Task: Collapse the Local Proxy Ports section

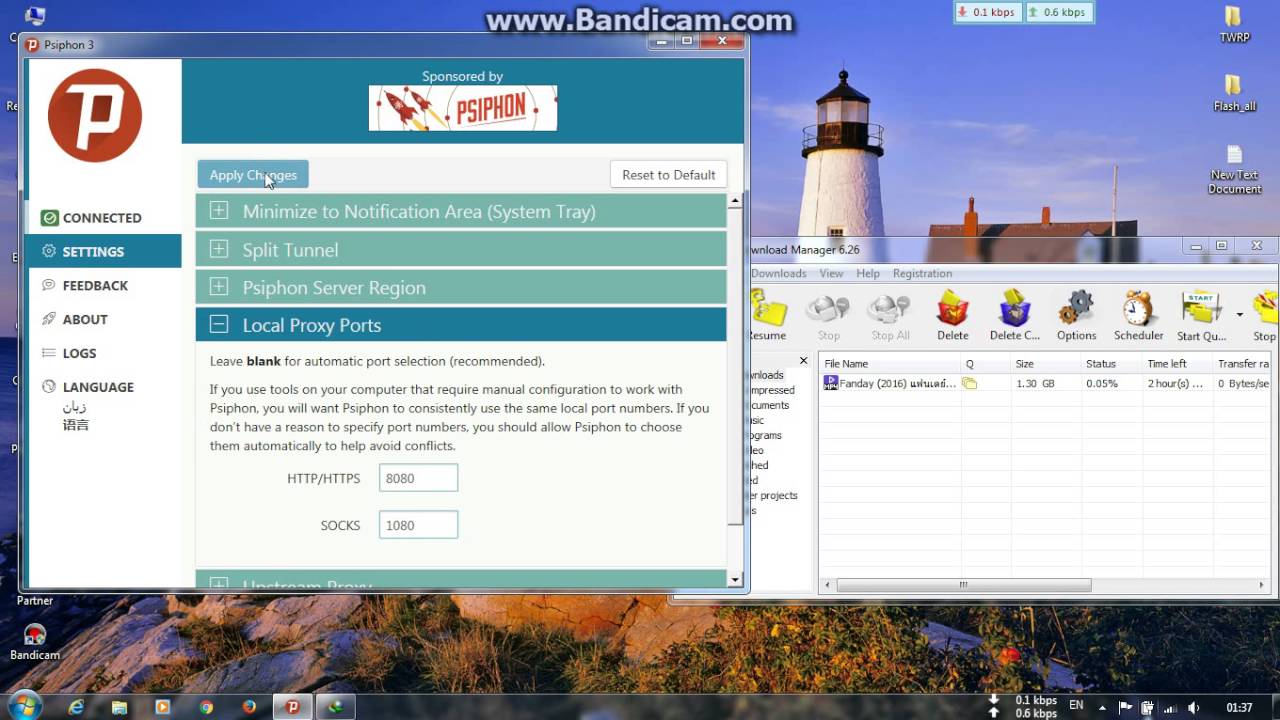Action: tap(461, 325)
